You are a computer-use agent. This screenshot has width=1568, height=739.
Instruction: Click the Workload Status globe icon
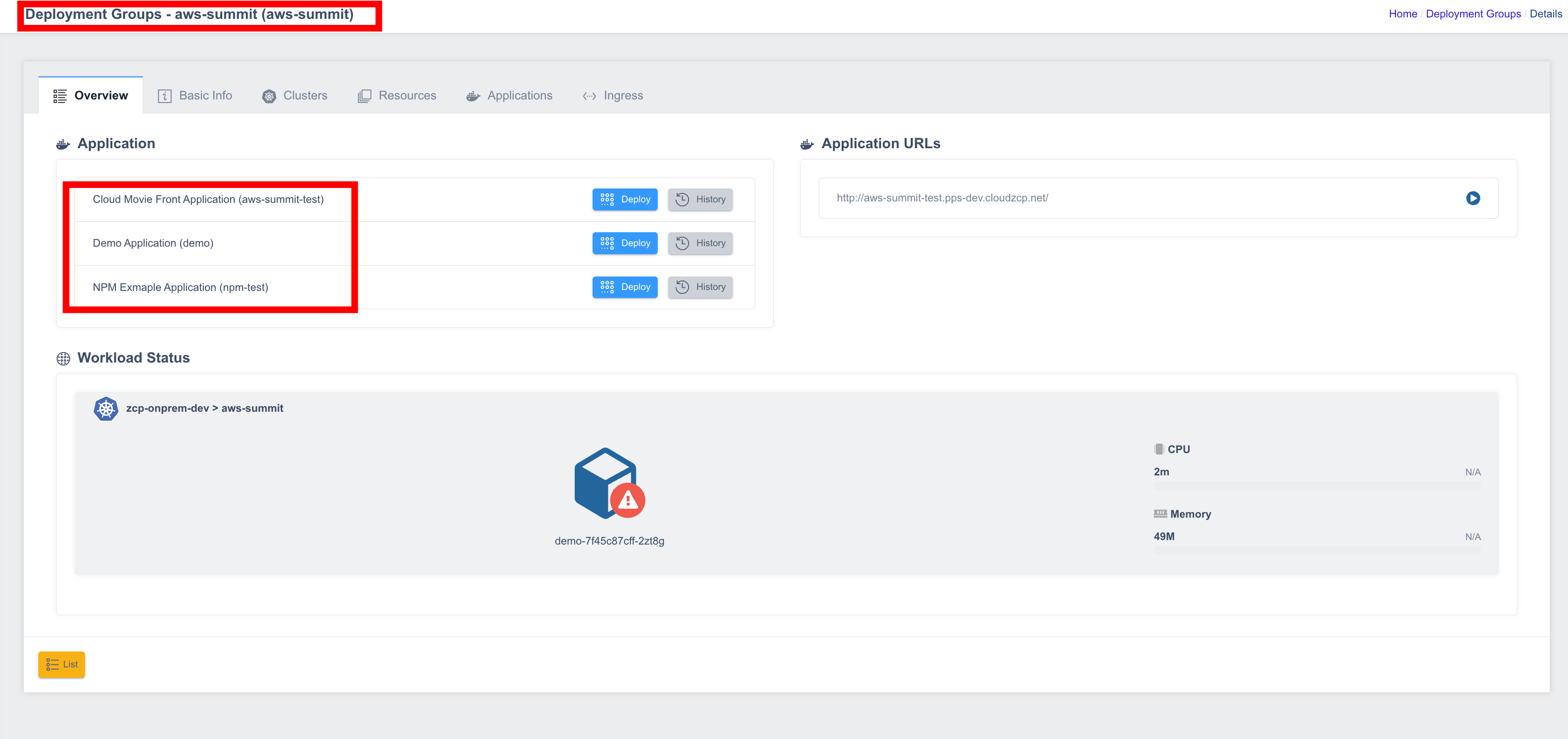63,359
